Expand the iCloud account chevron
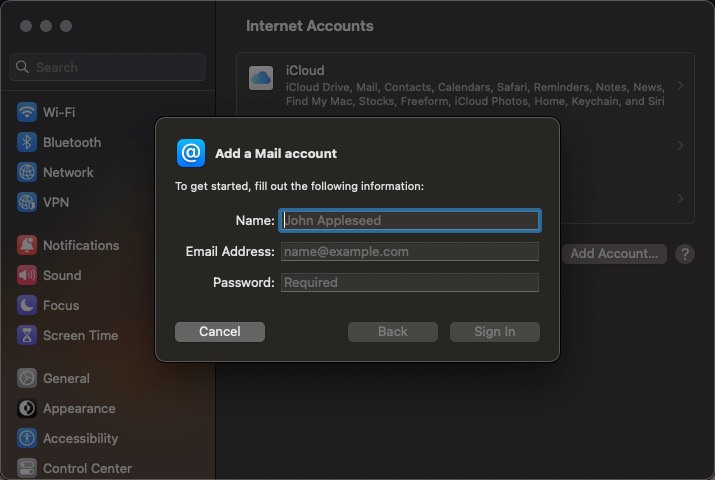715x480 pixels. [x=680, y=86]
